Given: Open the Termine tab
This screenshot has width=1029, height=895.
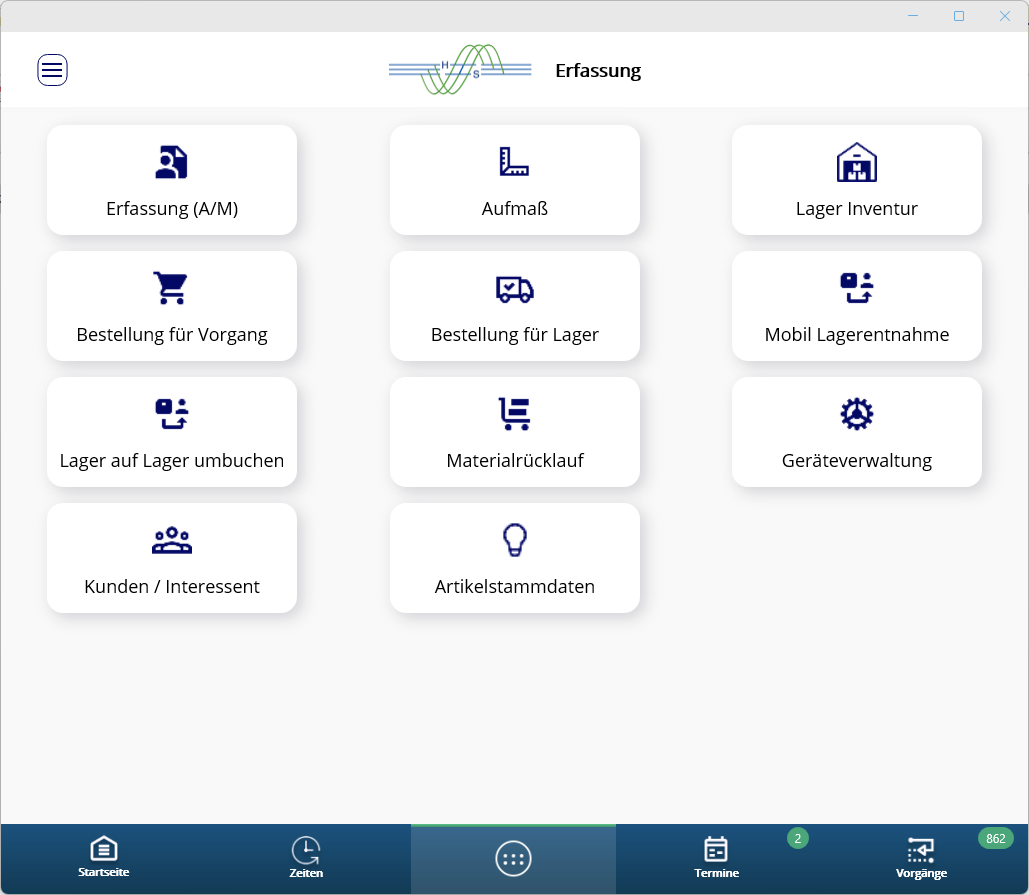Looking at the screenshot, I should pyautogui.click(x=717, y=858).
